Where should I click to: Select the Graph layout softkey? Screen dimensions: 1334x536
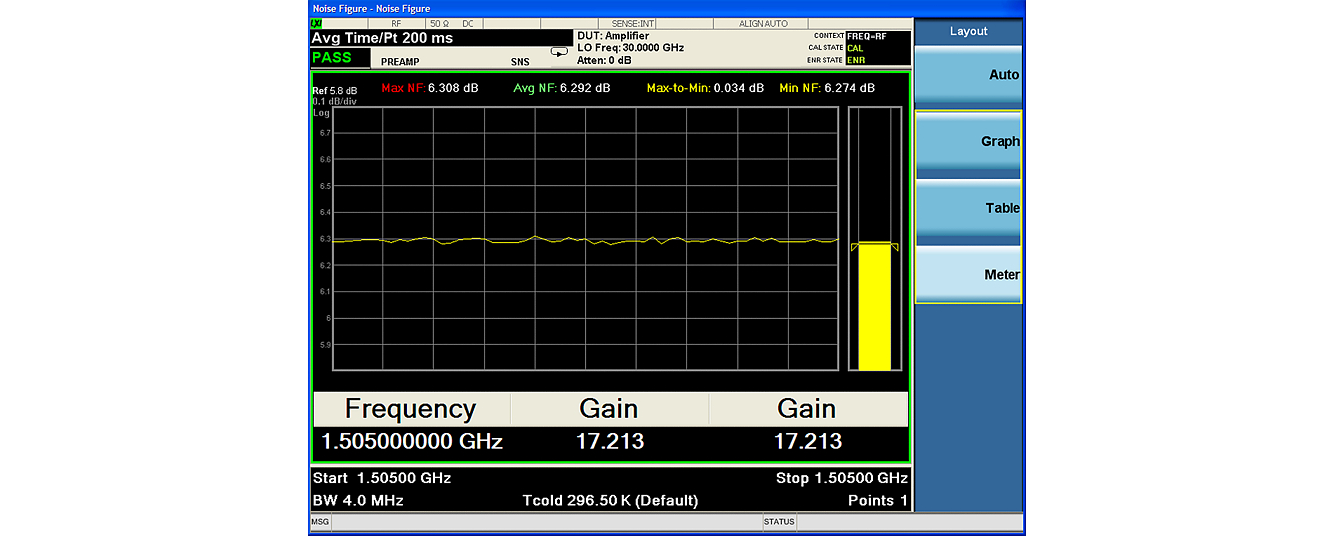point(968,142)
